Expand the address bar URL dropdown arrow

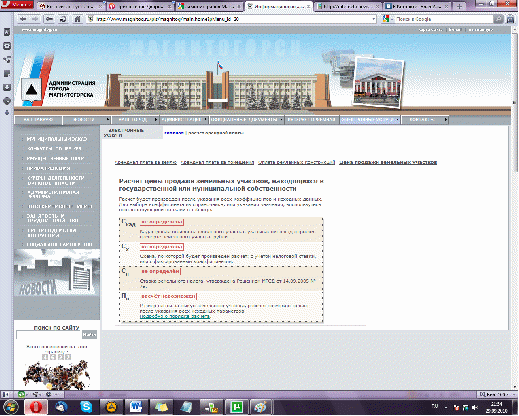tap(374, 19)
